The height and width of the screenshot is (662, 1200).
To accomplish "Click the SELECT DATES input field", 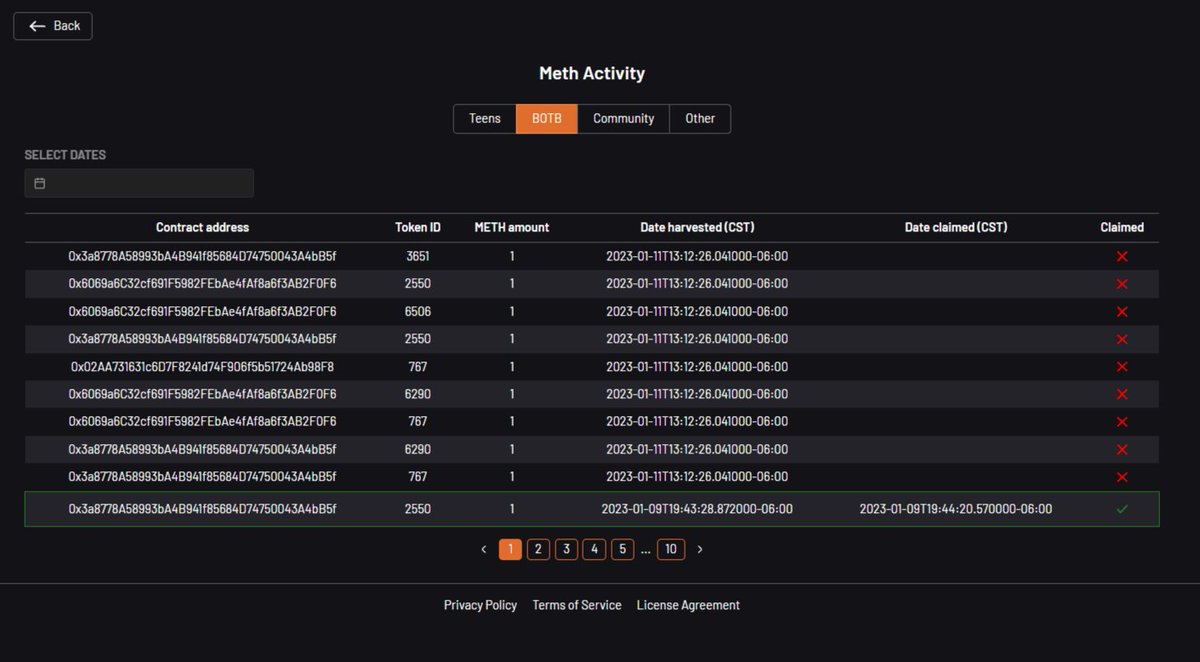I will pyautogui.click(x=138, y=183).
